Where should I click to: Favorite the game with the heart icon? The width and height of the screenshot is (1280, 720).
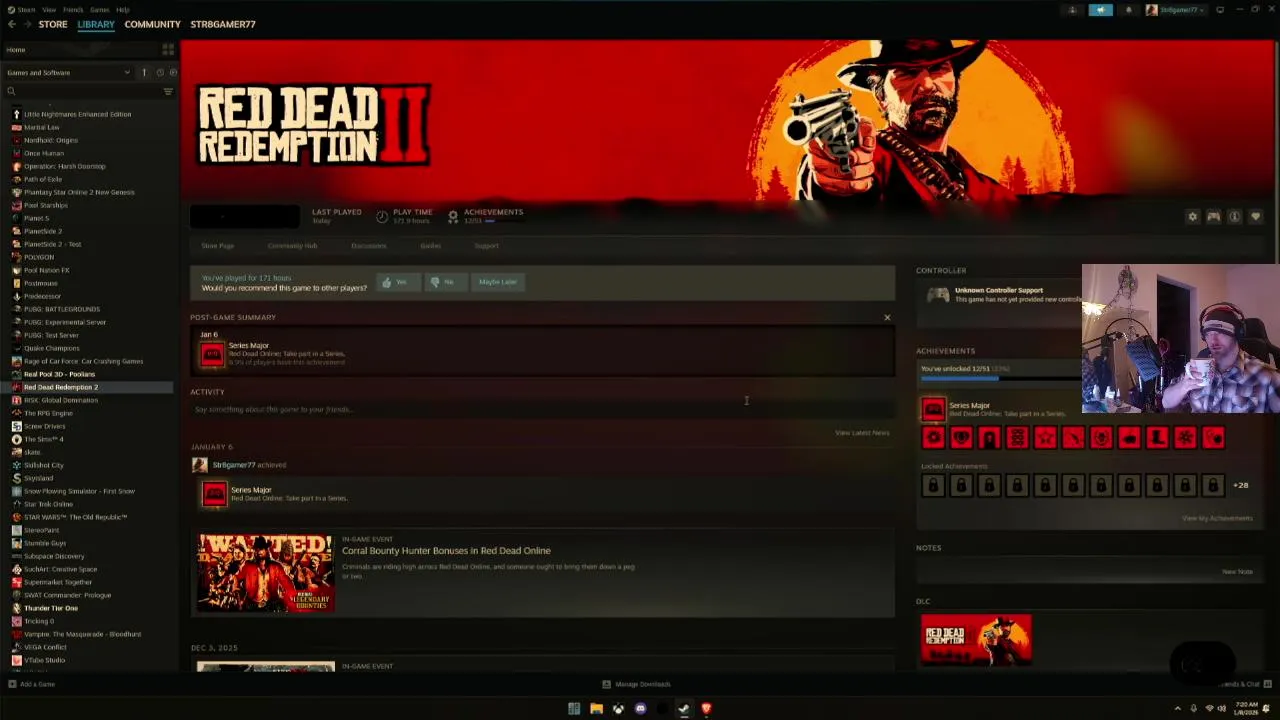coord(1255,217)
